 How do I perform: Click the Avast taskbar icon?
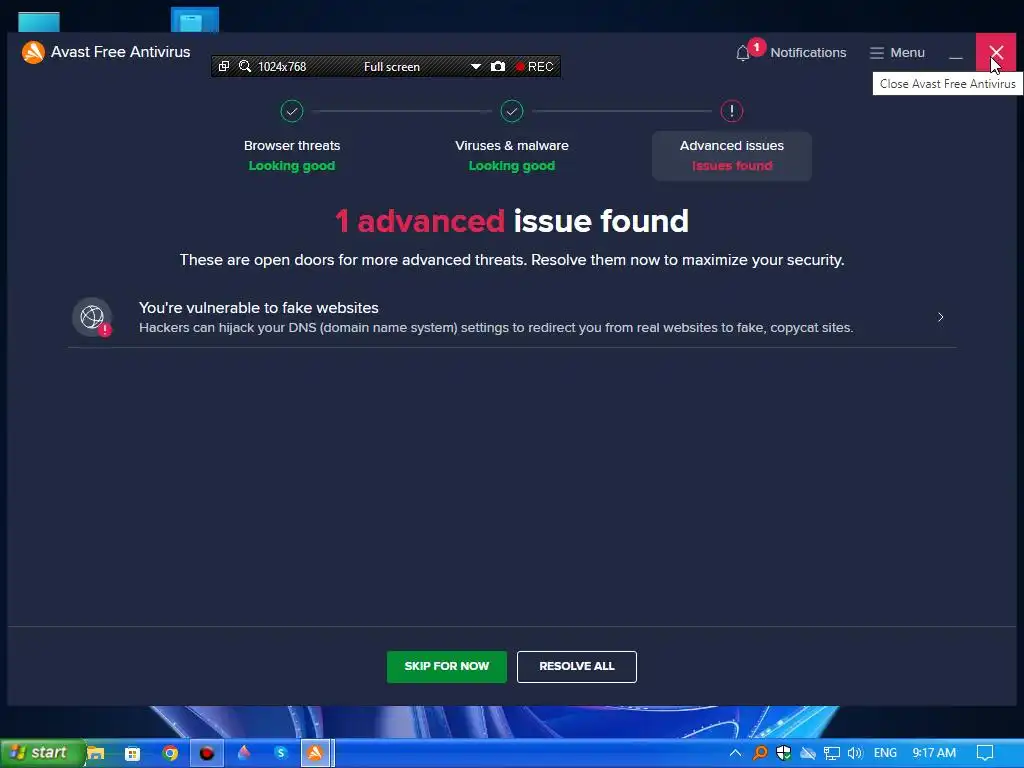tap(315, 754)
